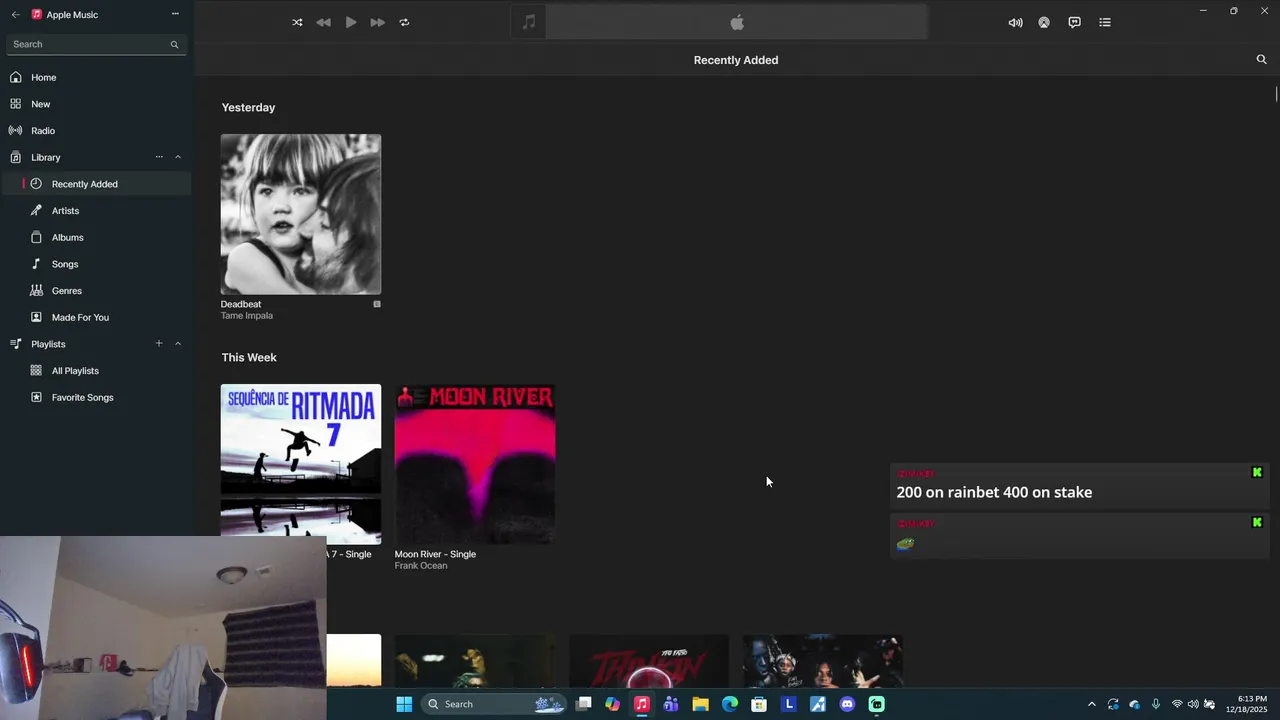Click the explicit badge beside Deadbeat
Screen dimensions: 1280x720
point(377,304)
